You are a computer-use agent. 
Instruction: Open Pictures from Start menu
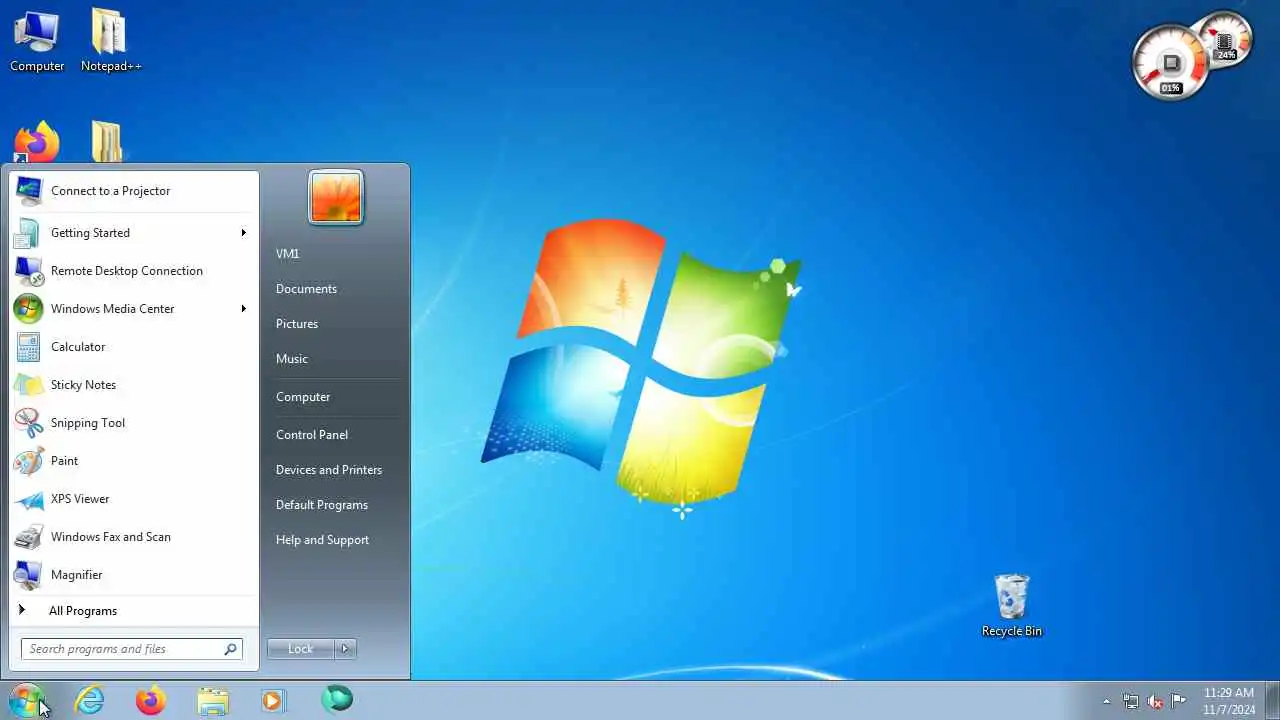(x=297, y=324)
